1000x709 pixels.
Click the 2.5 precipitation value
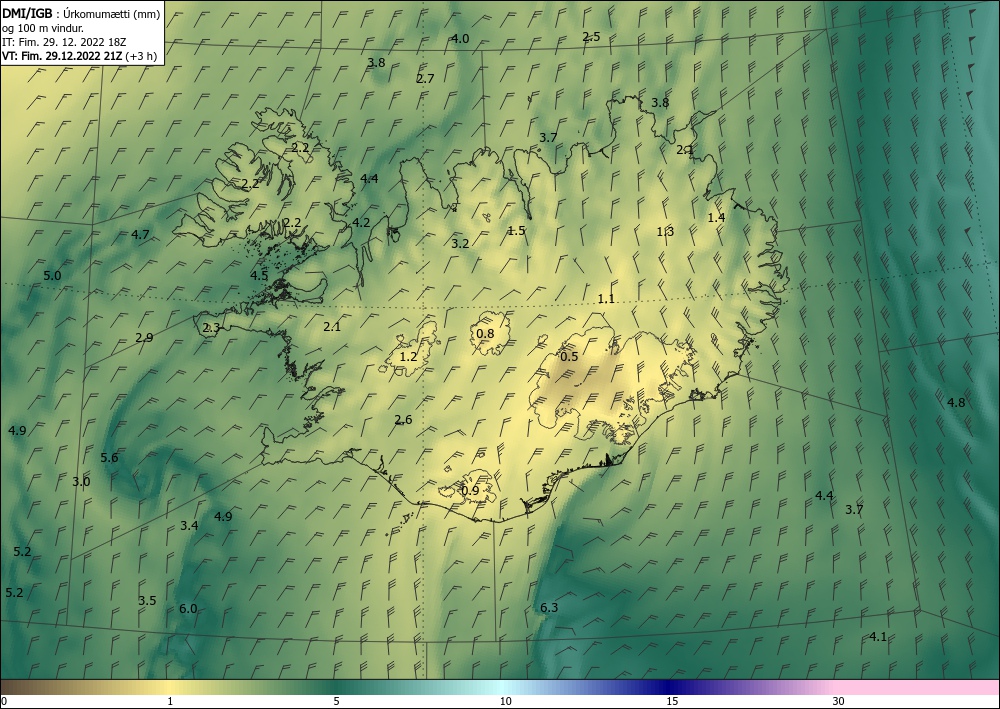pyautogui.click(x=591, y=36)
